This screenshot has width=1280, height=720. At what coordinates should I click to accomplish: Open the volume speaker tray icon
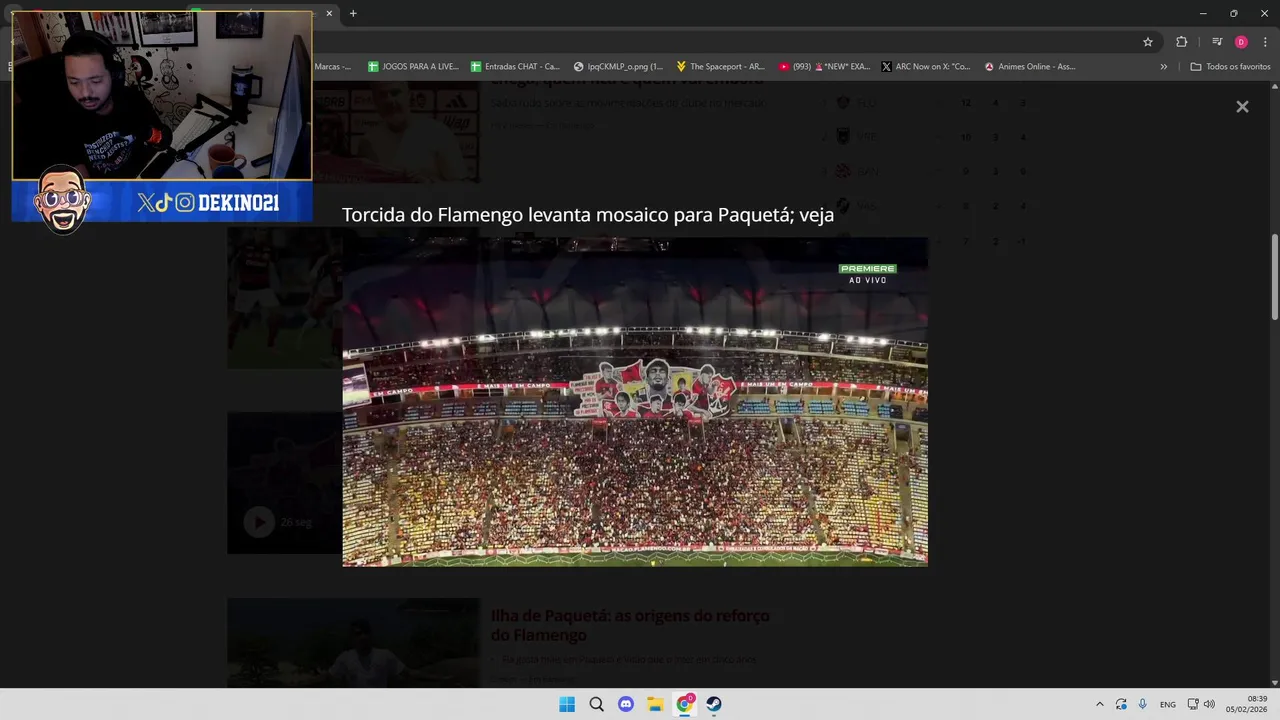[x=1209, y=704]
